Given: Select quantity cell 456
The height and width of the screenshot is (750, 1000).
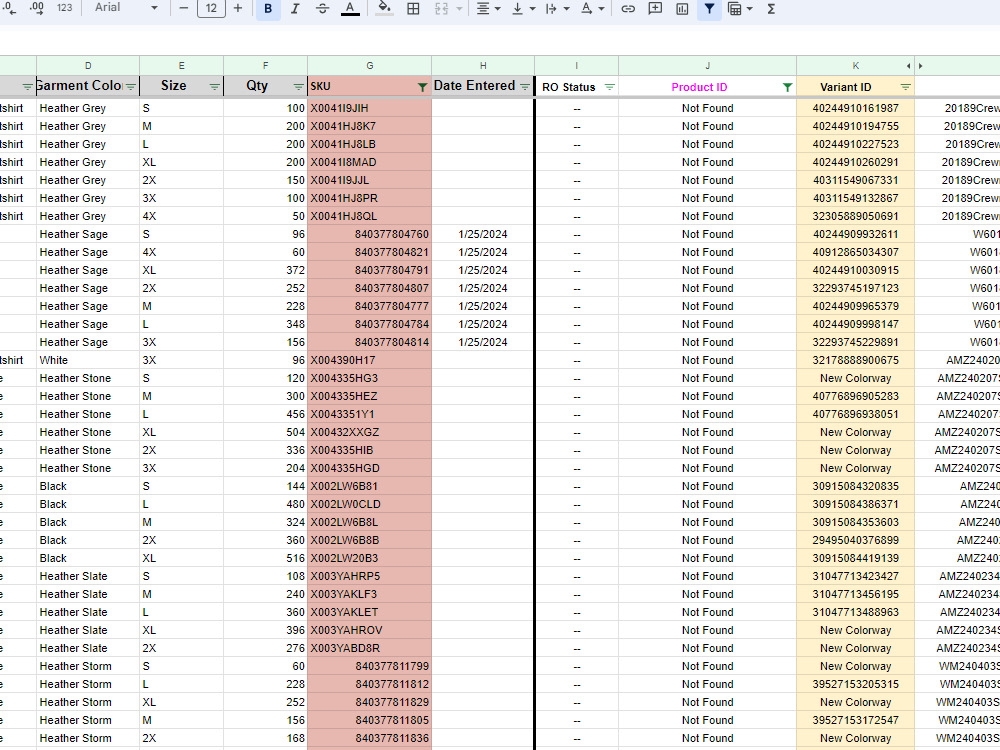Looking at the screenshot, I should 265,414.
